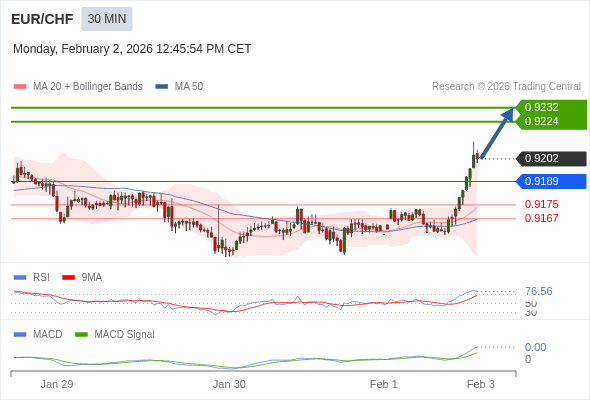Screen dimensions: 590x400
Task: Click the 'MA 50' legend label
Action: tap(189, 87)
